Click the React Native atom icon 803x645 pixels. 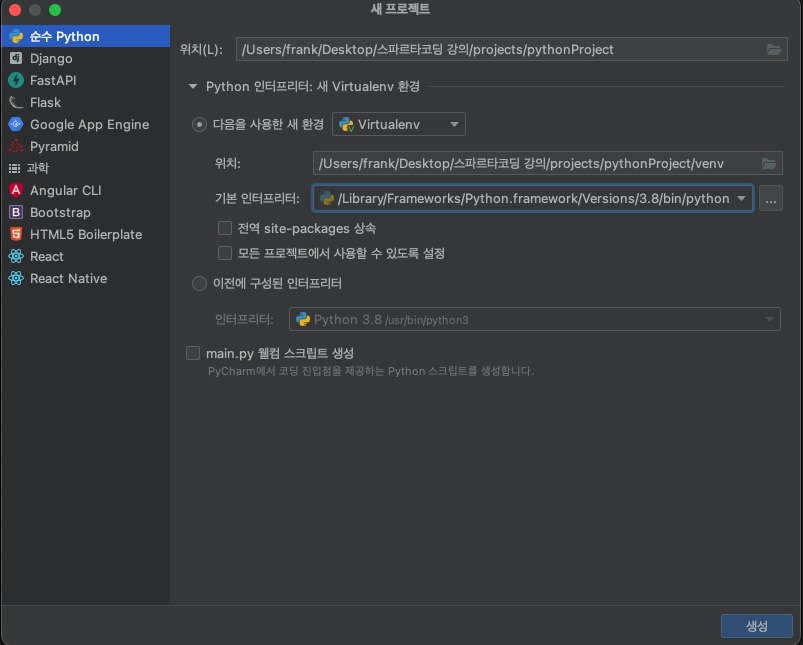point(16,278)
